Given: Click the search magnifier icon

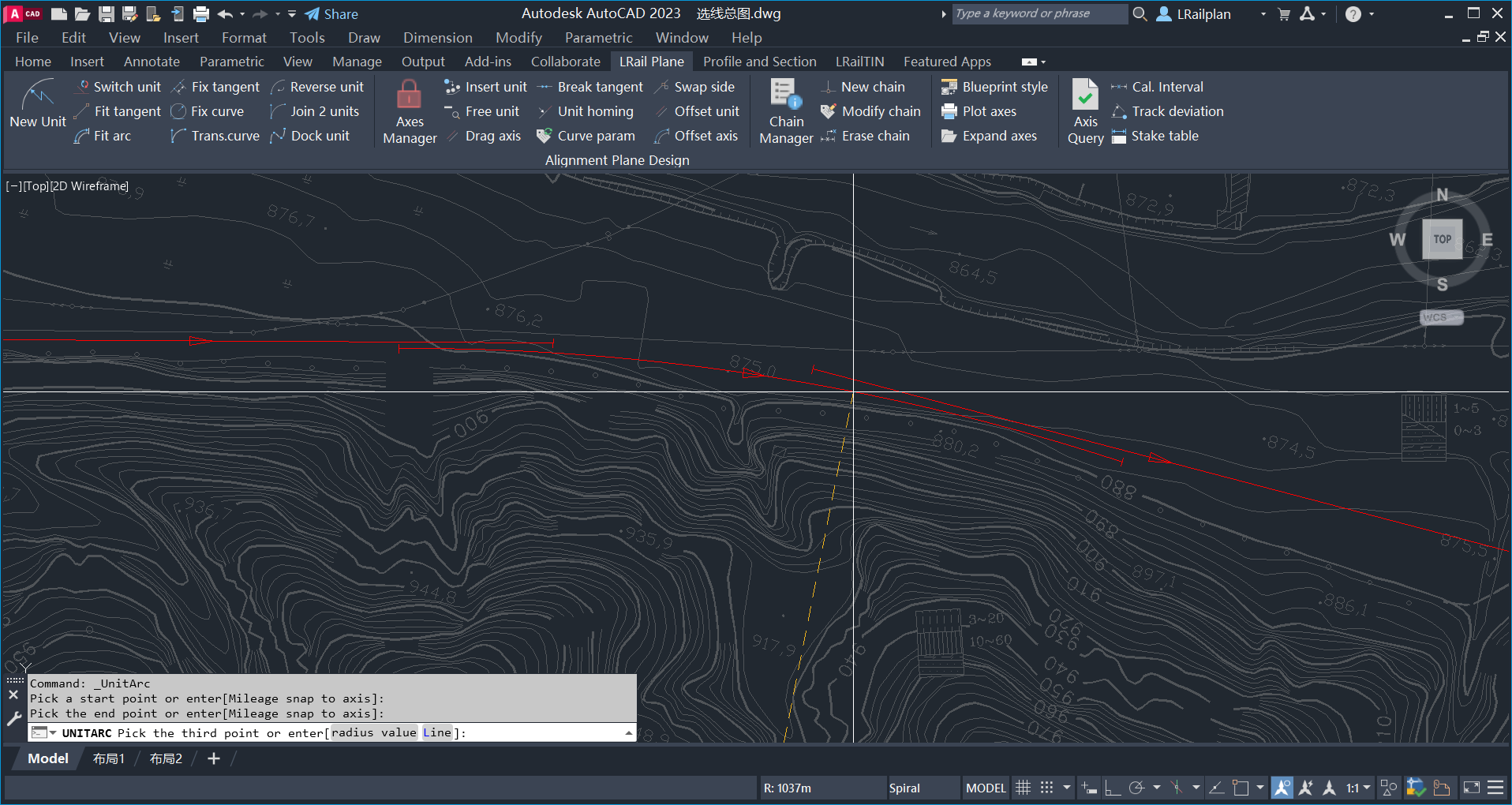Looking at the screenshot, I should [1140, 13].
